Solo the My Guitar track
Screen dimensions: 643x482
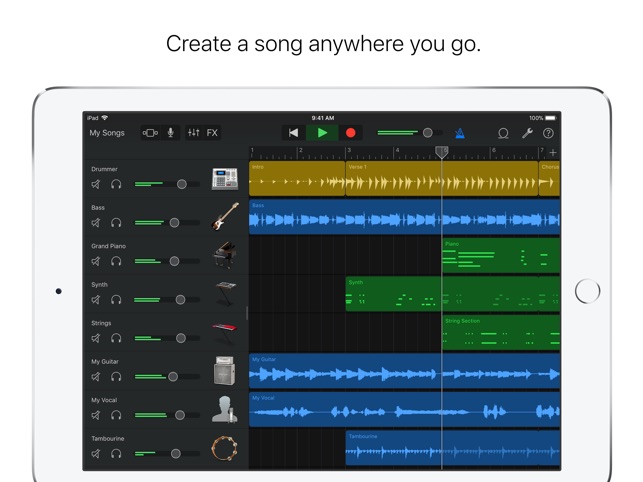tap(116, 377)
